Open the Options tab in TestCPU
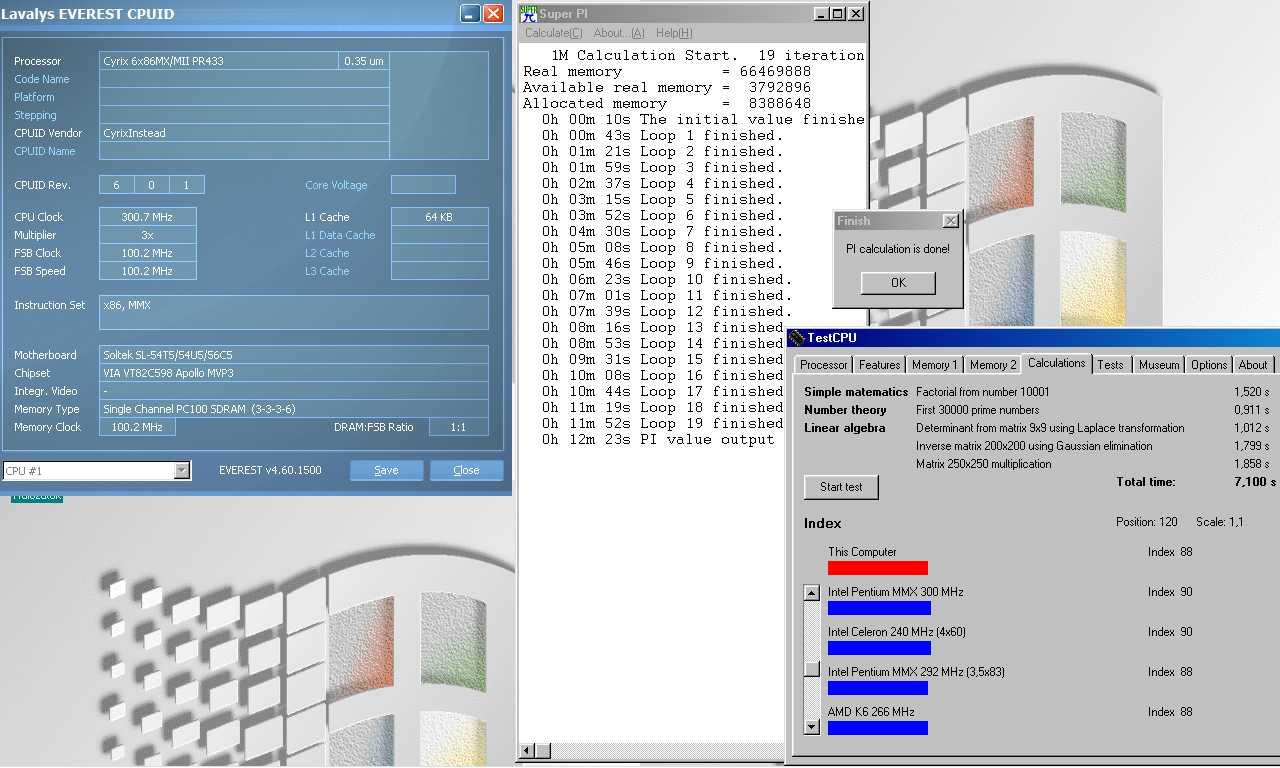 pos(1208,365)
